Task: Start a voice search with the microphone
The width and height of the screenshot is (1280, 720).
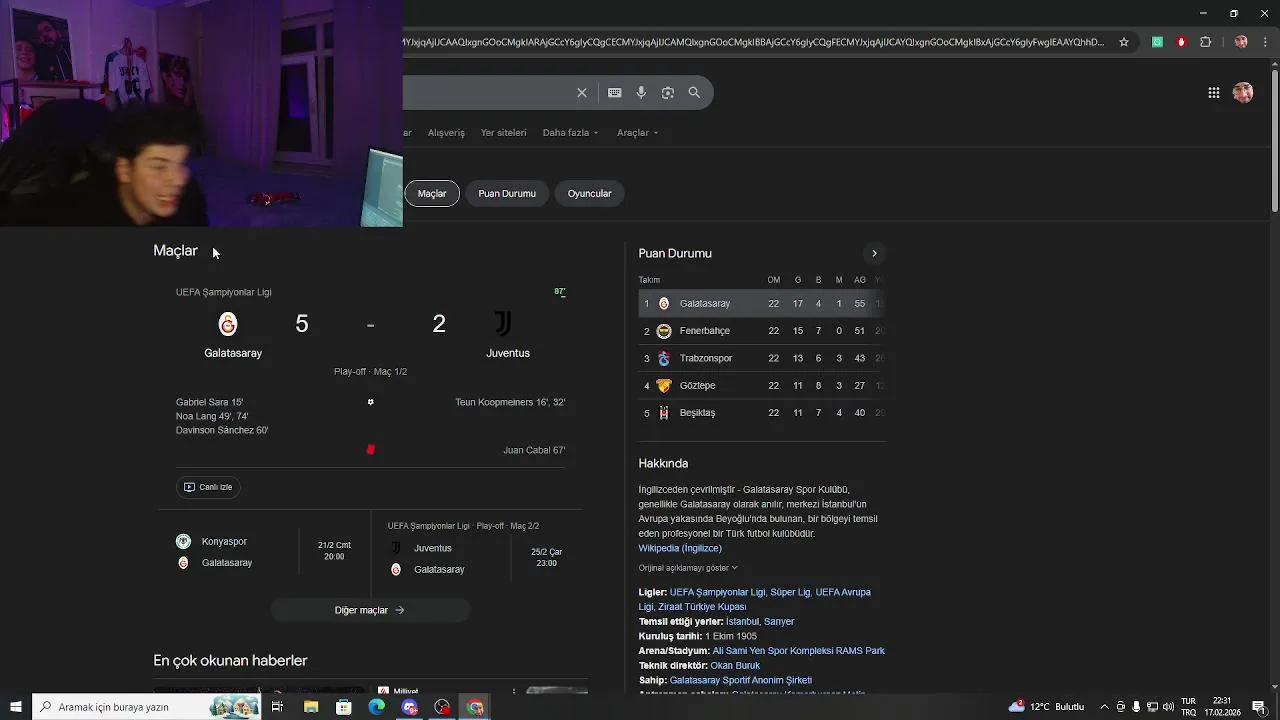Action: click(x=641, y=93)
